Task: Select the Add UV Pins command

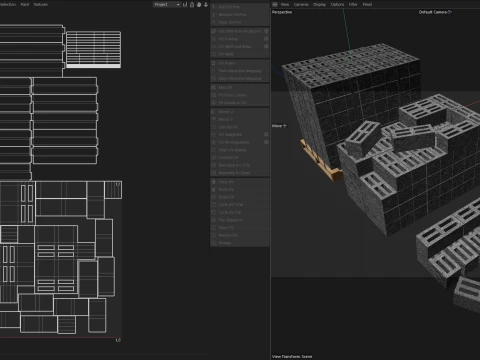Action: tap(240, 7)
